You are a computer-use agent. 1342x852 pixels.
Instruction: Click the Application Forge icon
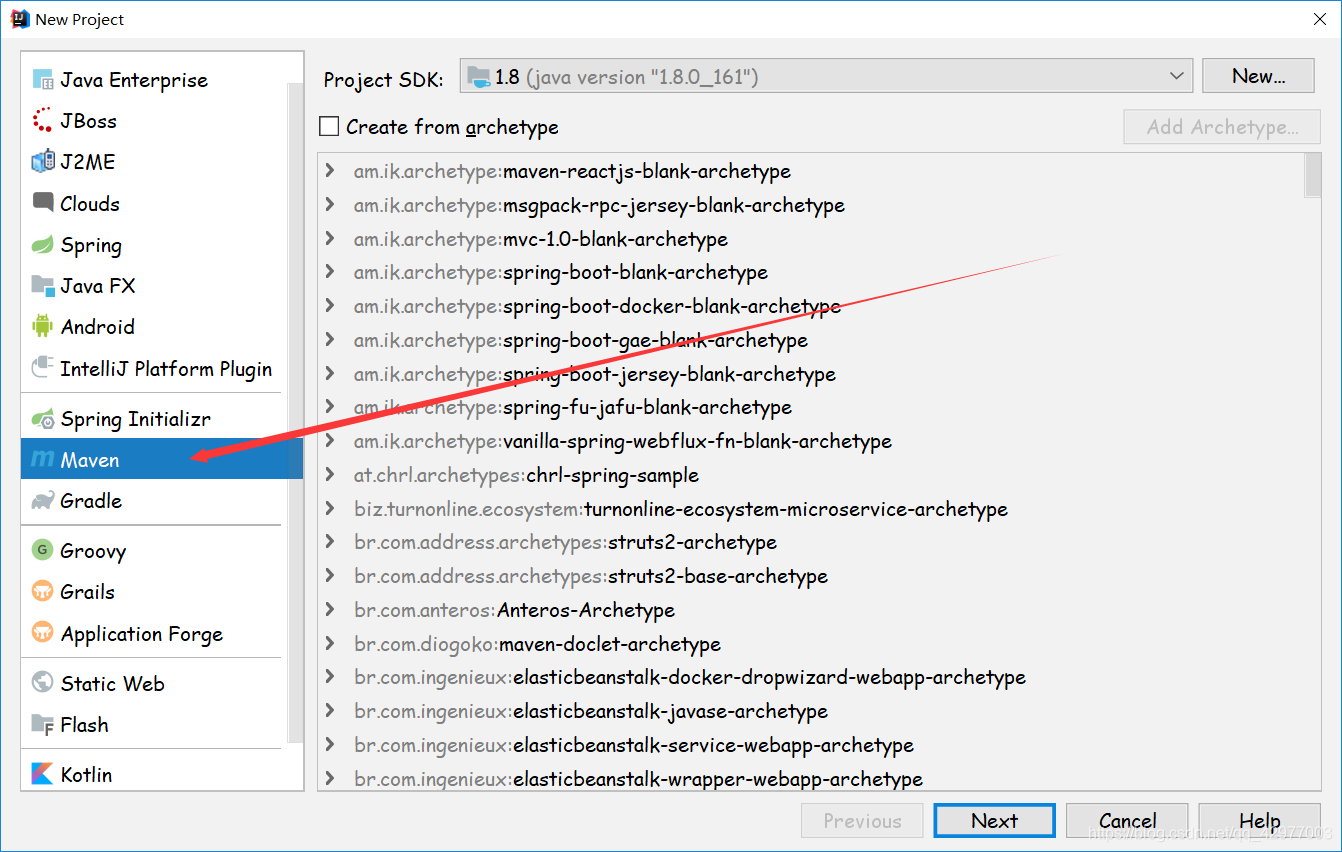click(42, 633)
